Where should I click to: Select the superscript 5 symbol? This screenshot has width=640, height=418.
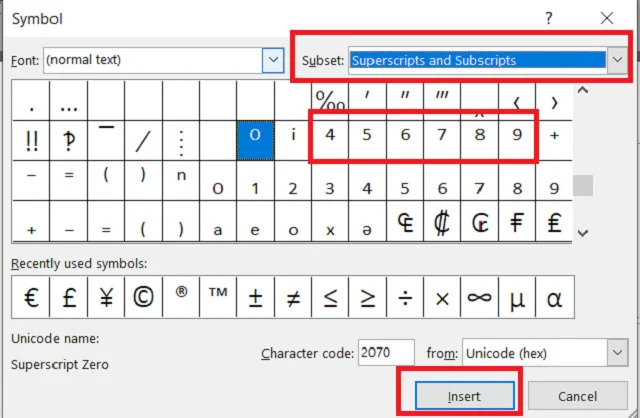[367, 140]
